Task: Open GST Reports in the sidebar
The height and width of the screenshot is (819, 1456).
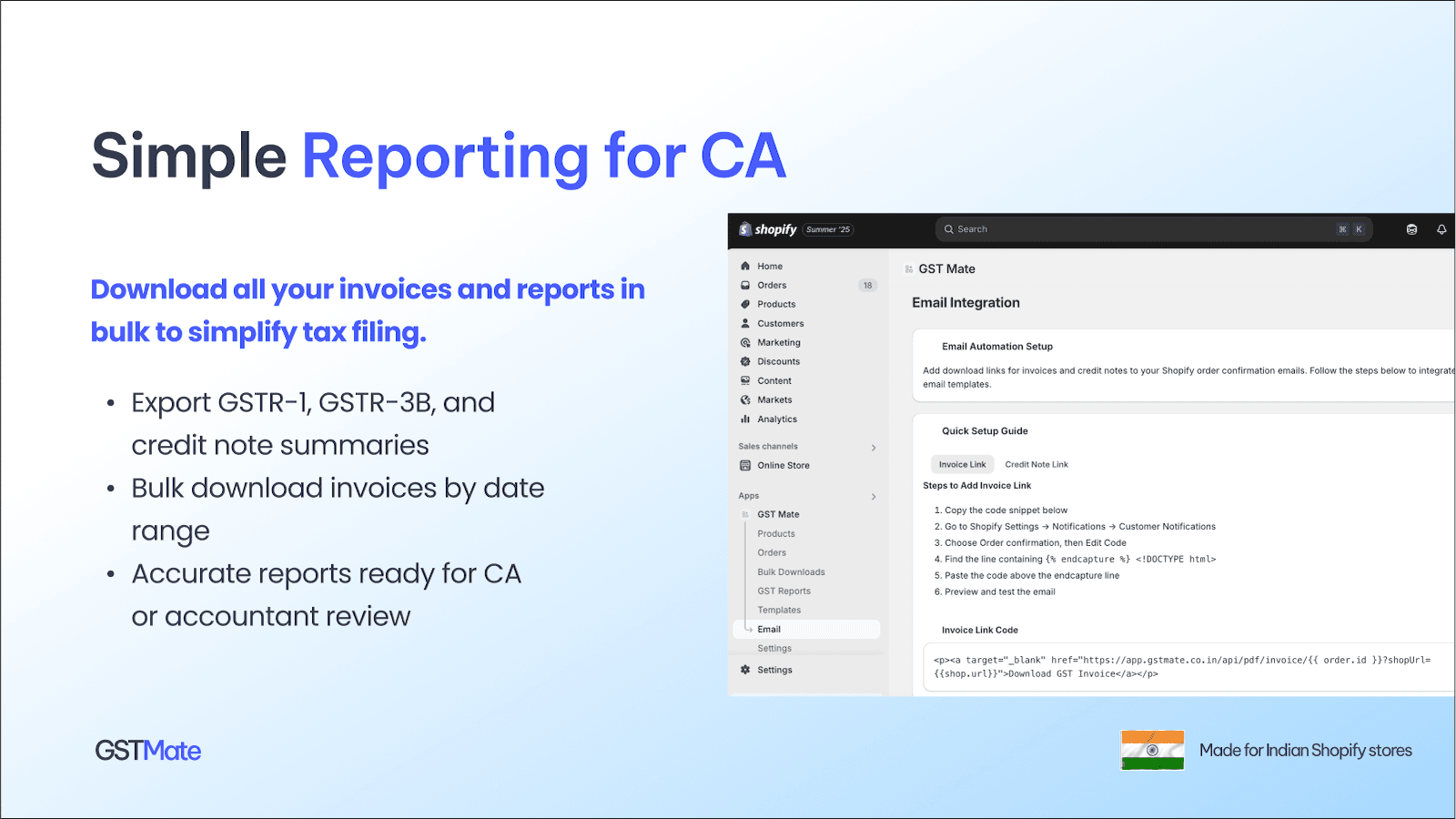Action: tap(784, 591)
